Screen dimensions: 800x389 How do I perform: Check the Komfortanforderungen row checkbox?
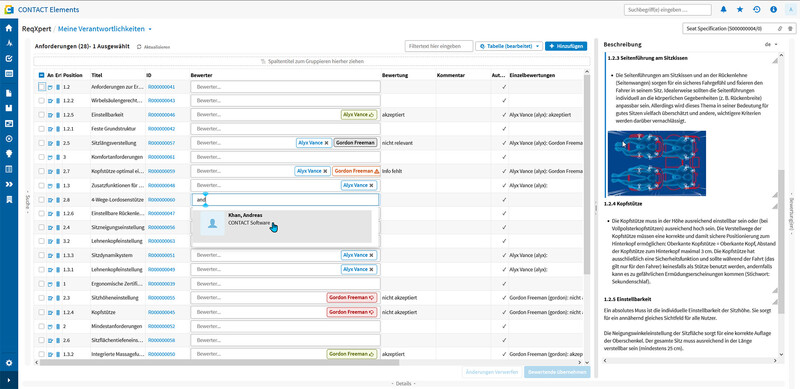pyautogui.click(x=41, y=157)
